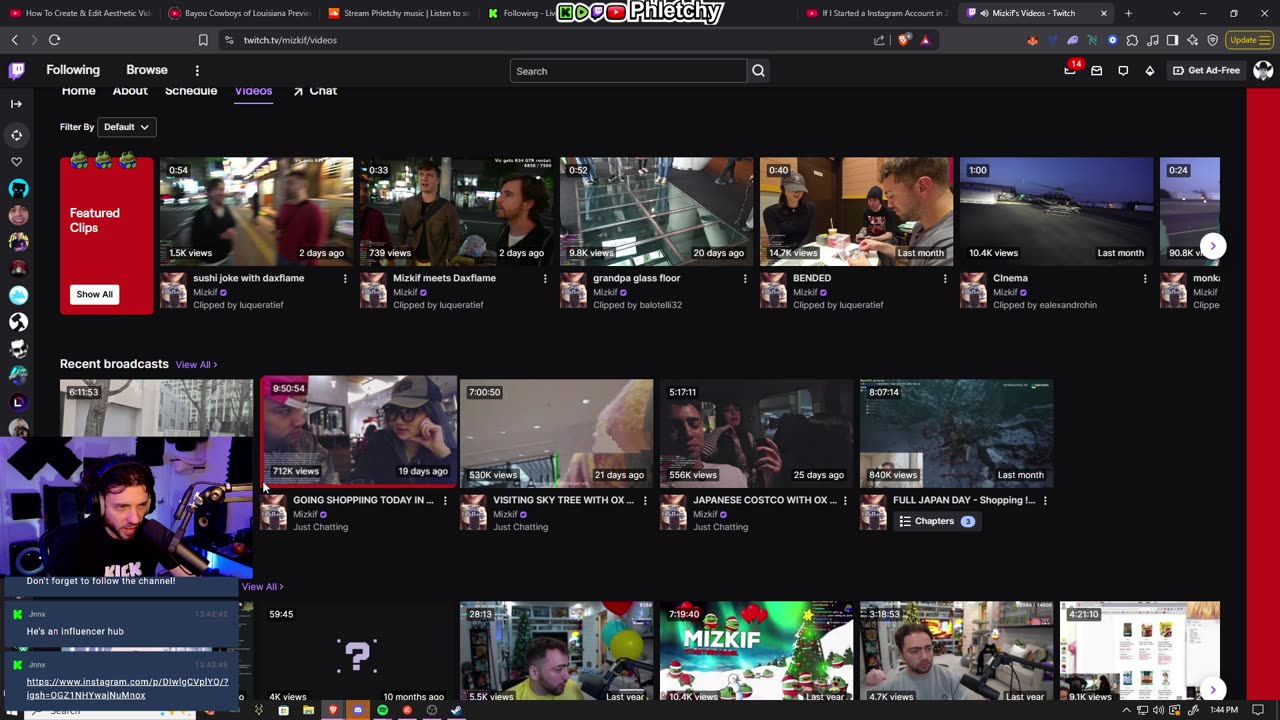The image size is (1280, 720).
Task: Open the Leo AI sparkle icon
Action: [1192, 40]
